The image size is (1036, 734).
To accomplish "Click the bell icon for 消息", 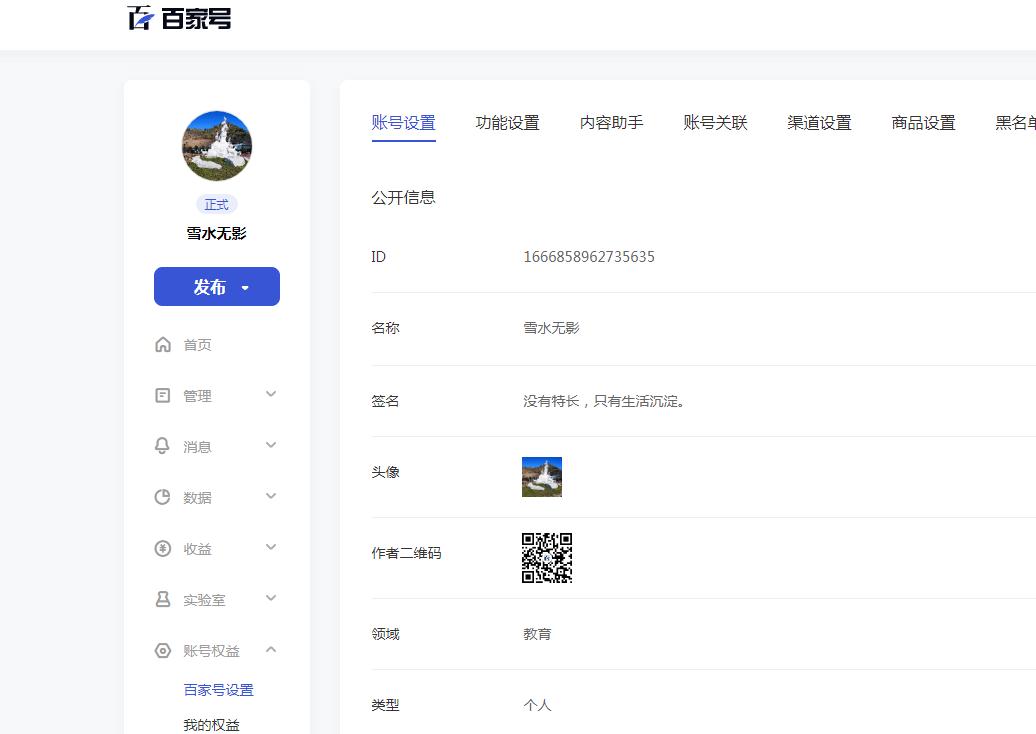I will 163,446.
